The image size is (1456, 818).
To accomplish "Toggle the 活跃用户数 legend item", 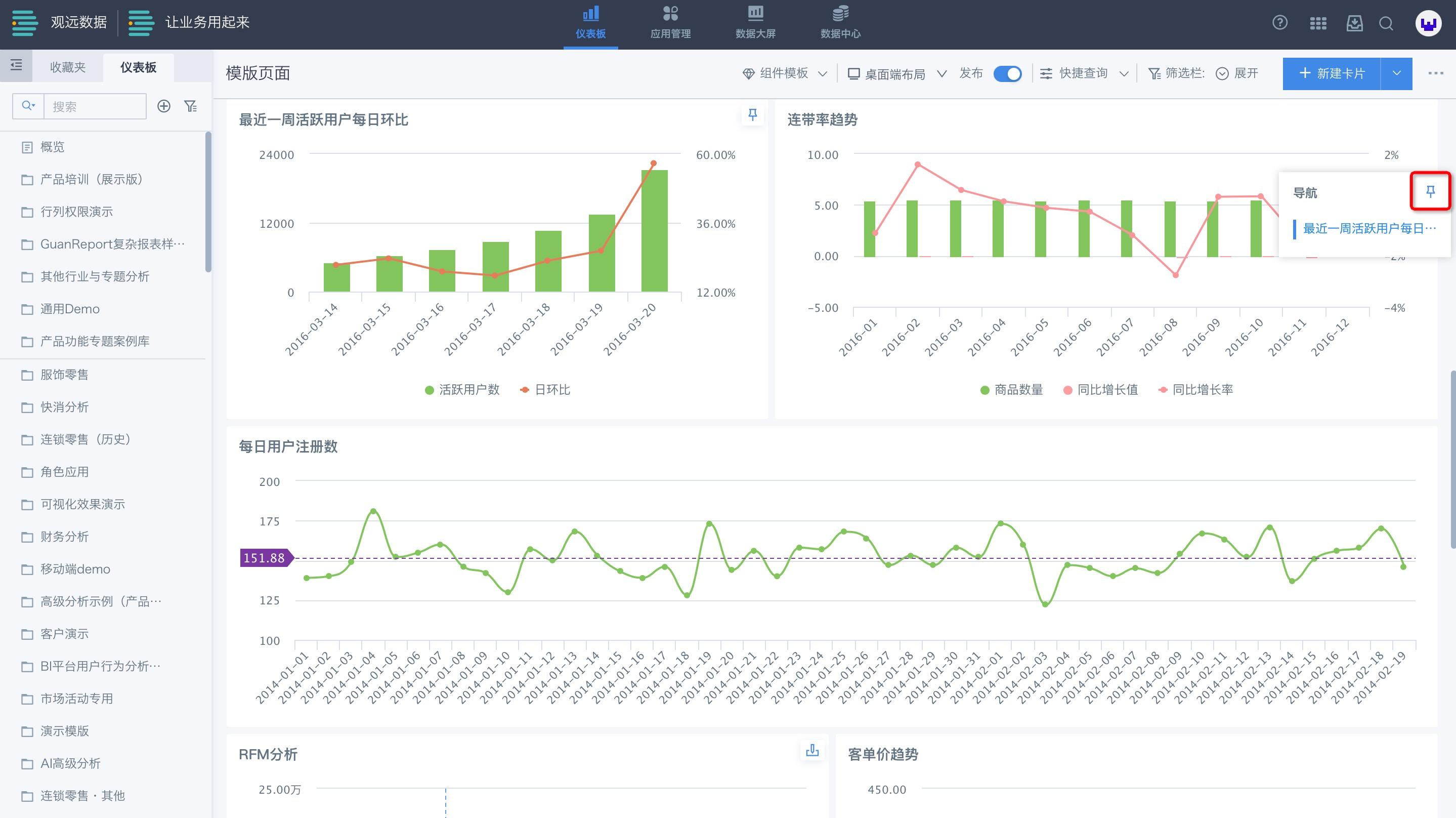I will [462, 390].
